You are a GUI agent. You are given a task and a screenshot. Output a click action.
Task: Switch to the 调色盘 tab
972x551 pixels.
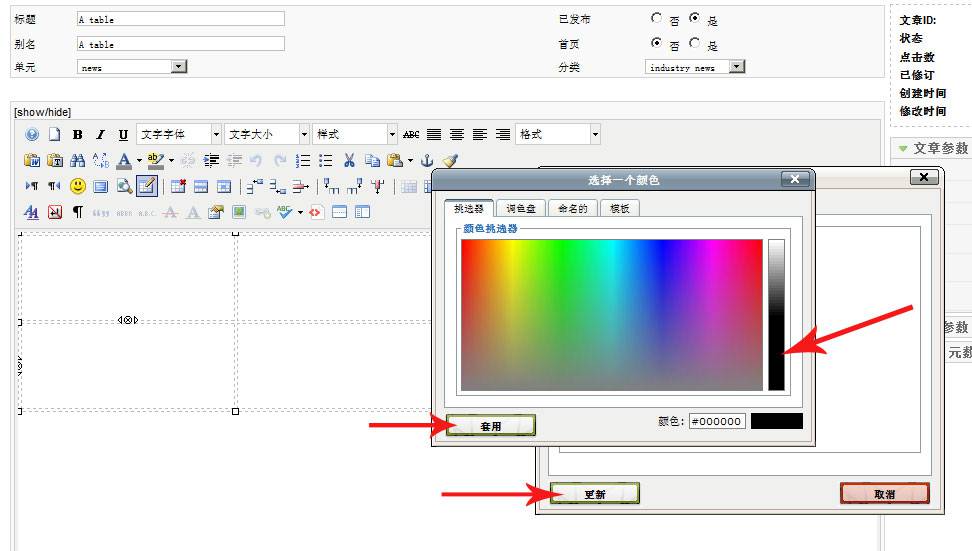coord(521,208)
